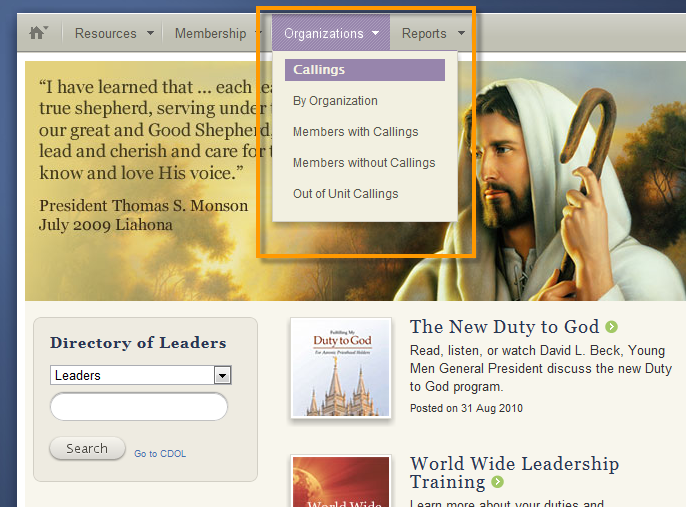Open World Wide Leadership Training article
Viewport: 686px width, 507px height.
coord(514,472)
